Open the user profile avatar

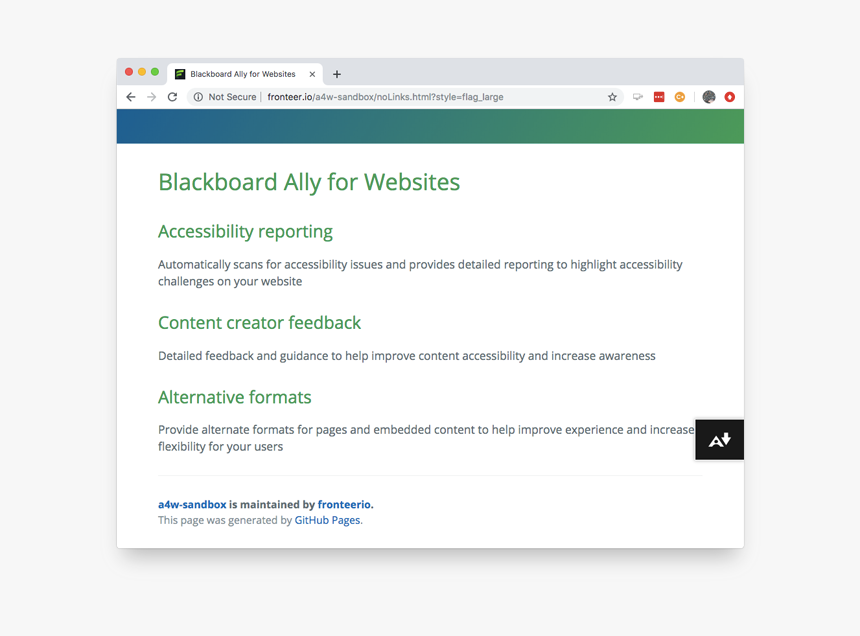[709, 97]
